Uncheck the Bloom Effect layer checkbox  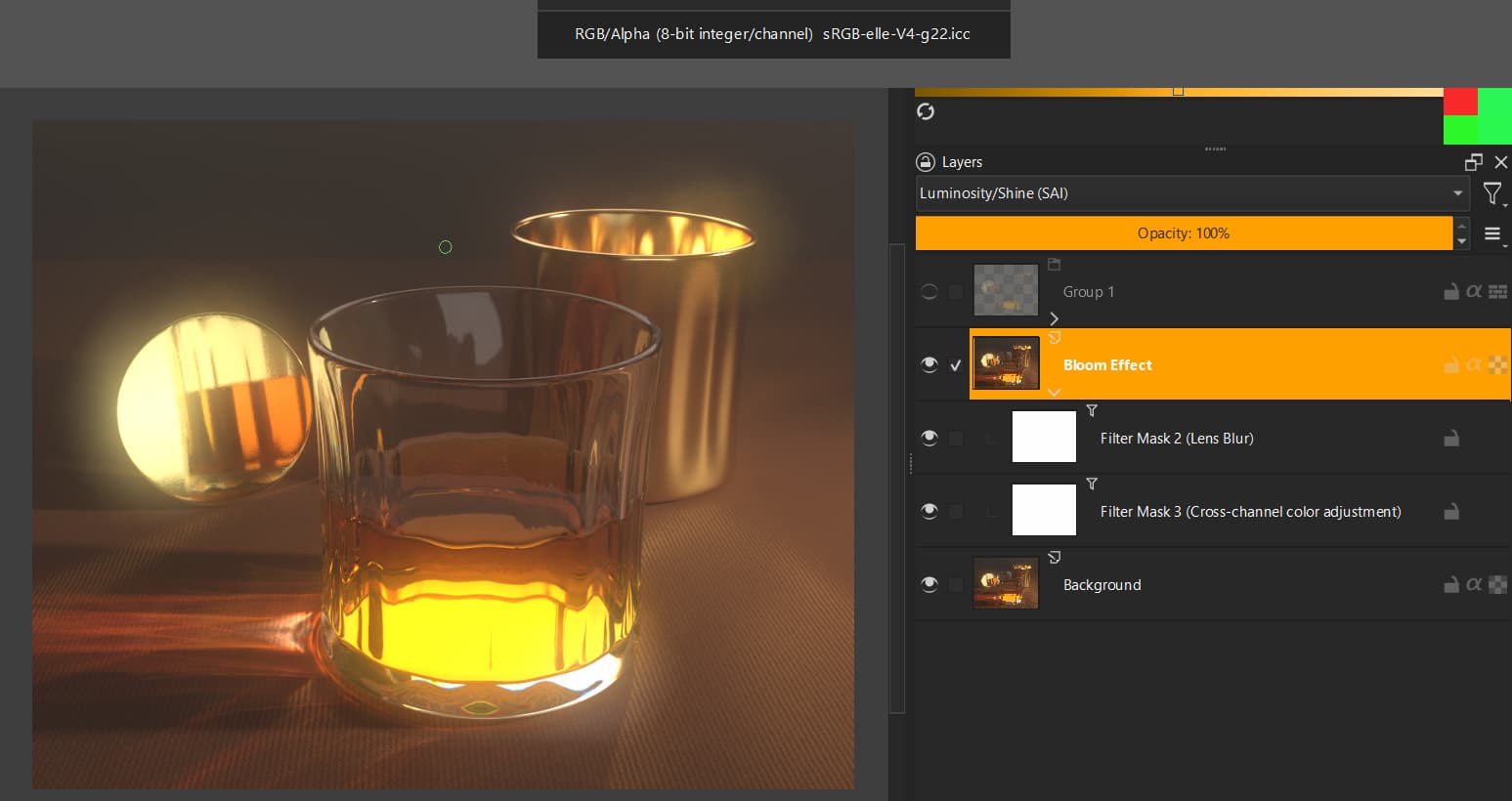tap(956, 365)
